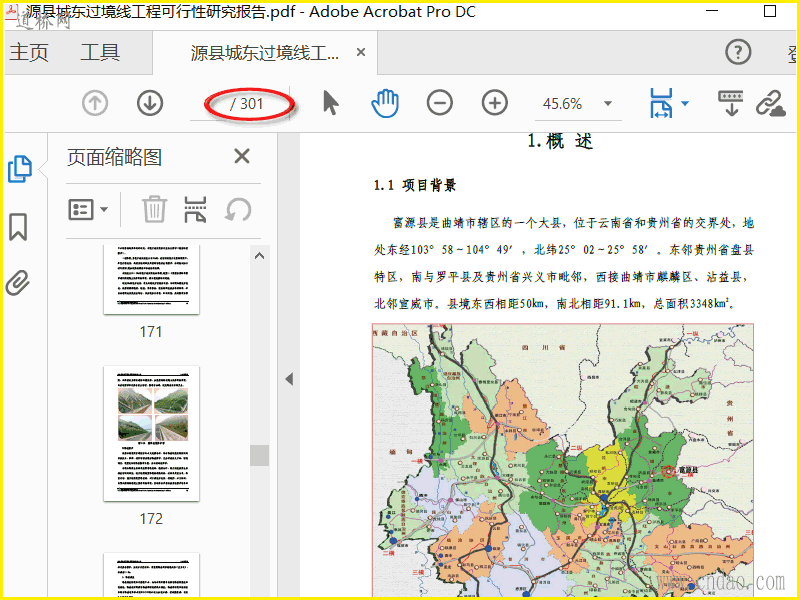Zoom in with the plus icon
The height and width of the screenshot is (600, 800).
pos(495,103)
